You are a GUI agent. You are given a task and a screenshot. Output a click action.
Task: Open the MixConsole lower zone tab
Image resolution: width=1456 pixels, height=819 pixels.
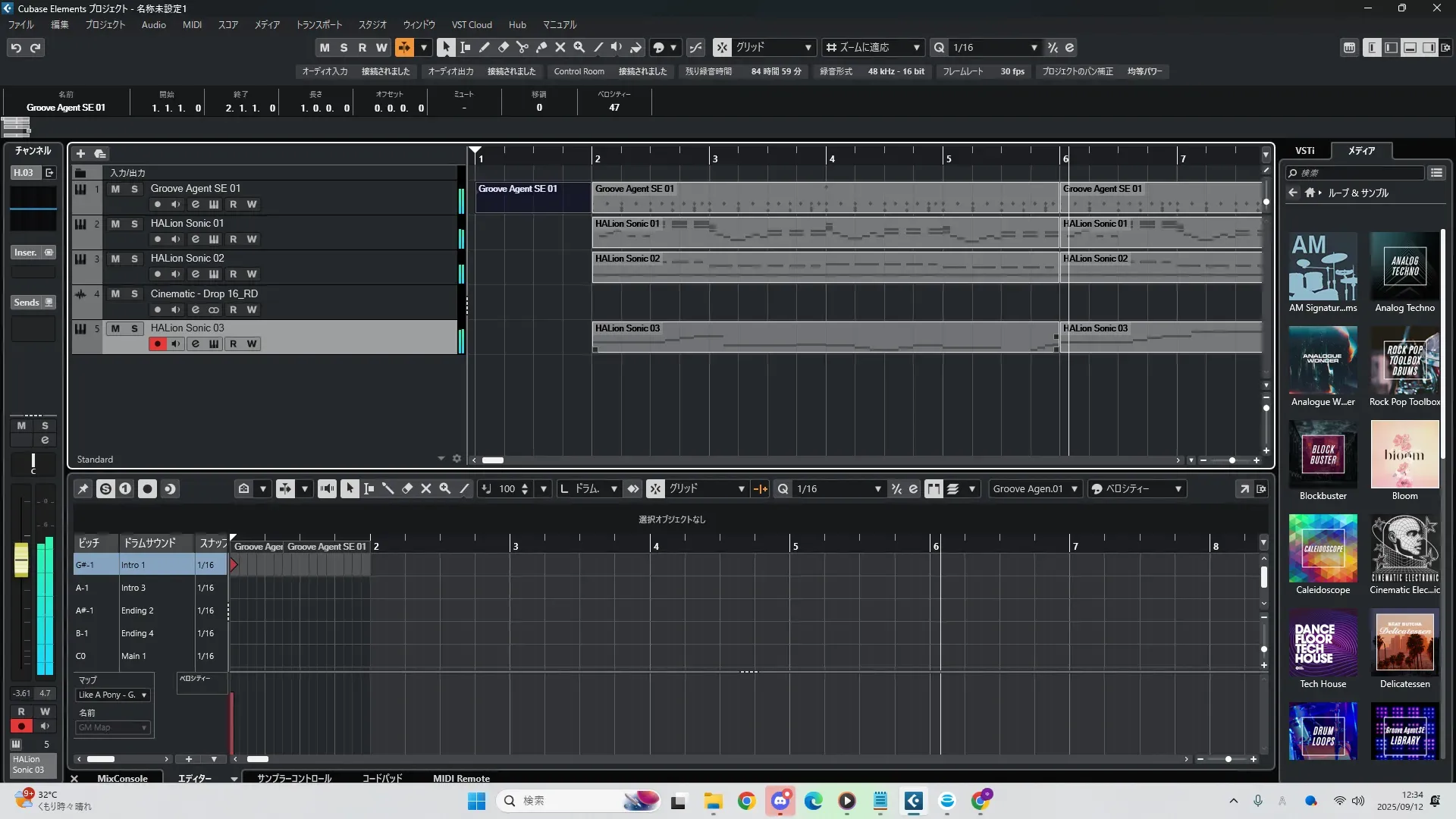coord(122,778)
